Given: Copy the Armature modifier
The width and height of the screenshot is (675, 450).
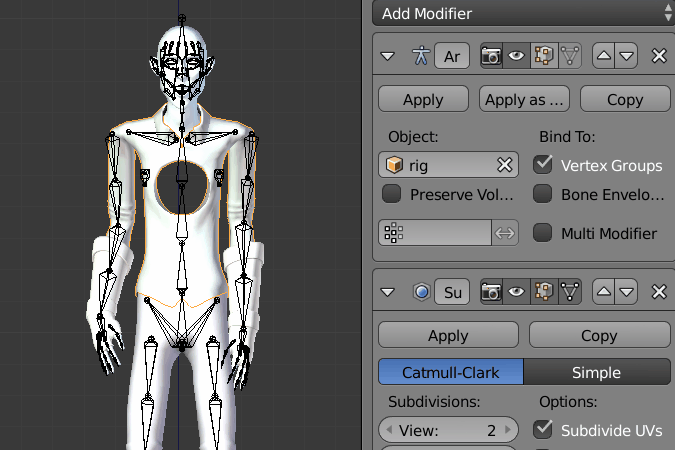Looking at the screenshot, I should click(x=625, y=99).
